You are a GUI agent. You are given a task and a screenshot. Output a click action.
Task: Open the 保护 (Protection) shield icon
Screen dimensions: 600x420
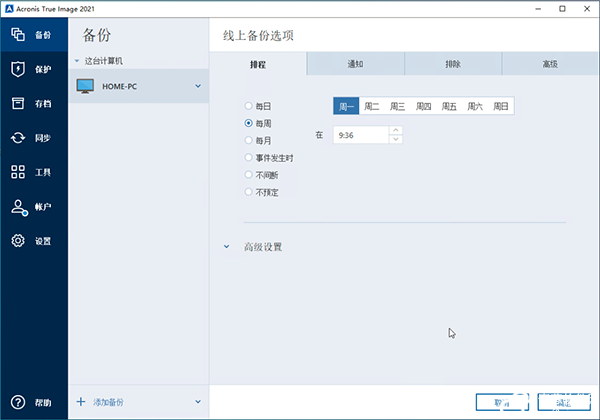pos(18,69)
